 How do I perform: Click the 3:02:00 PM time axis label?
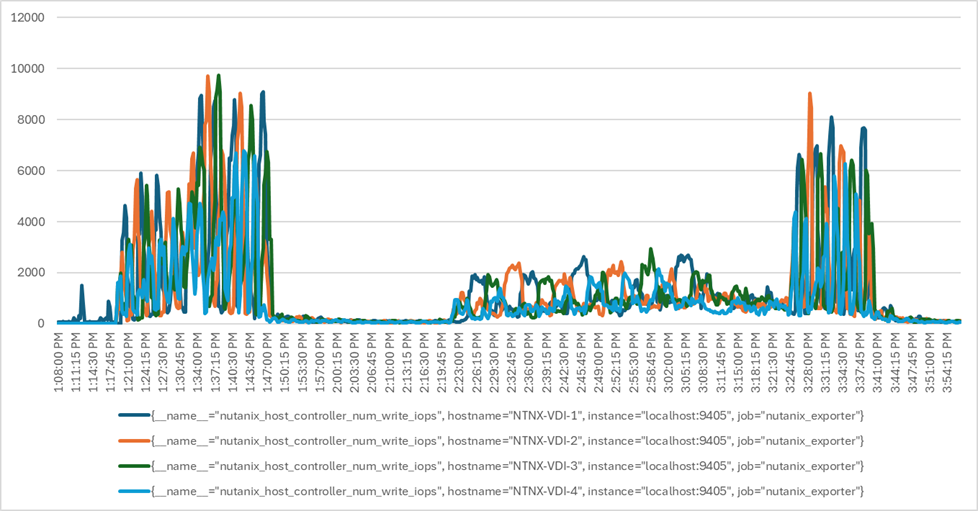click(669, 363)
